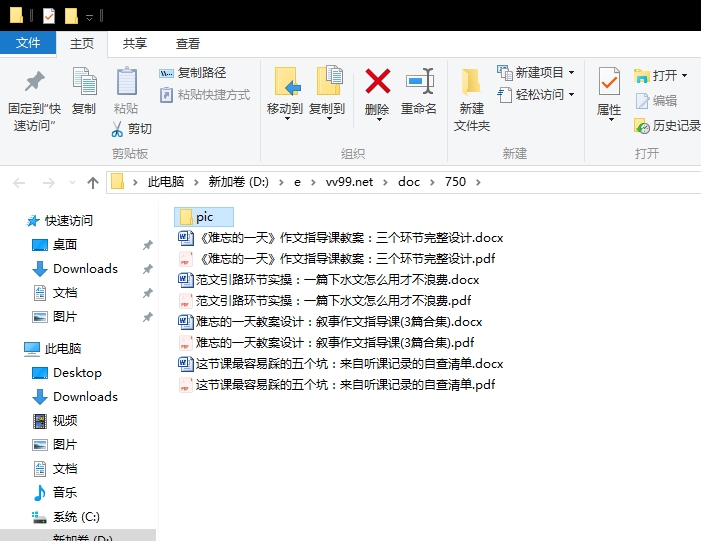Select 《难忘的一天》作文指导课教案 docx file

point(341,238)
